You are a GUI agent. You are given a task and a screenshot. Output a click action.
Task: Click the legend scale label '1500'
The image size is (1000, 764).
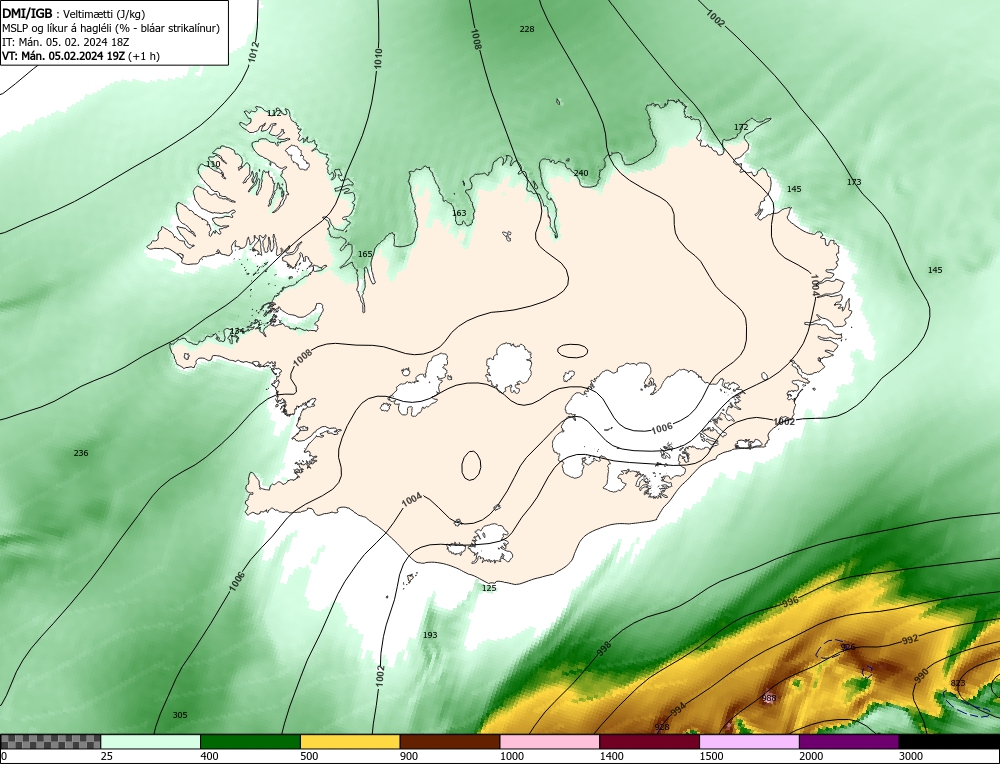coord(711,756)
